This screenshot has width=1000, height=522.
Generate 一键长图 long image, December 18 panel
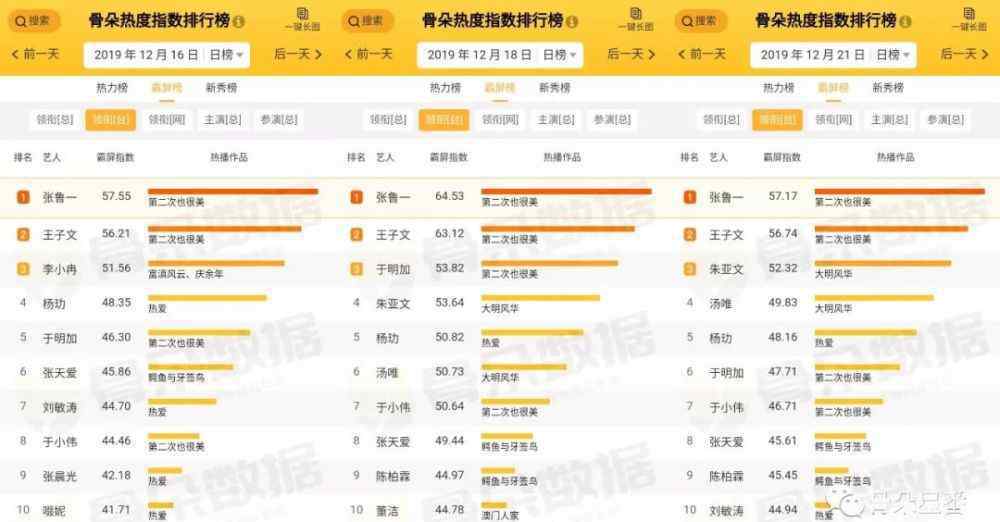point(636,19)
